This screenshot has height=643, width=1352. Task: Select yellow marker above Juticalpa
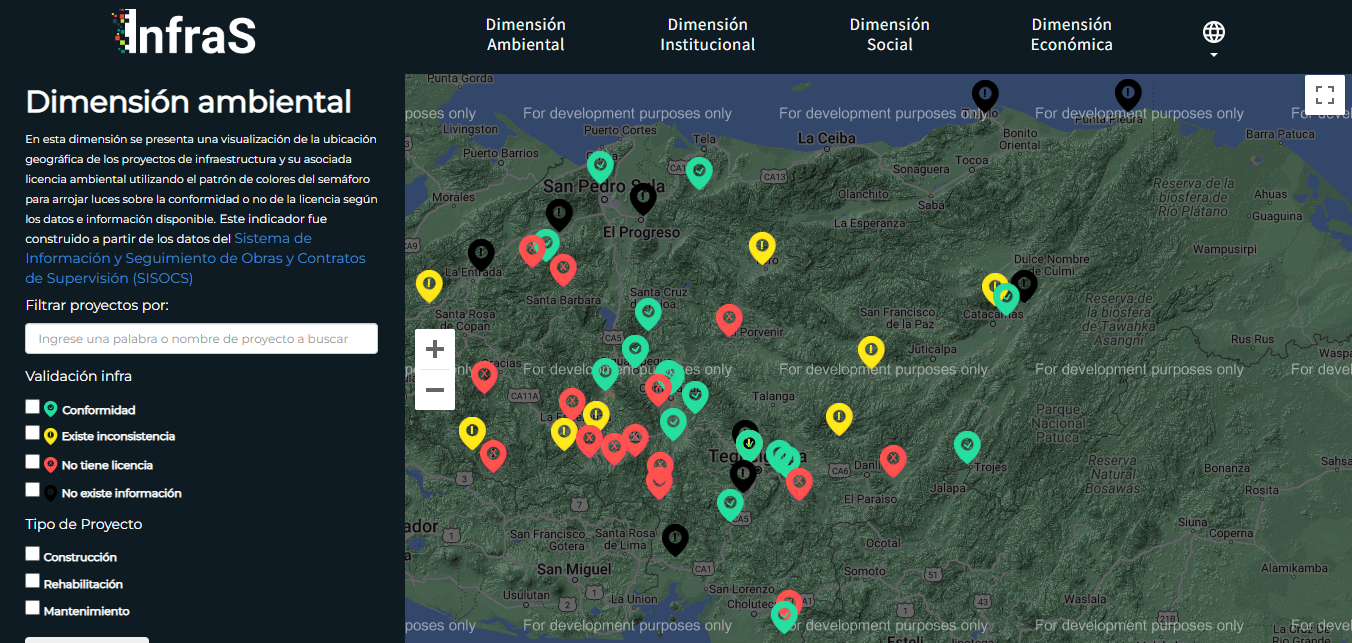coord(871,350)
